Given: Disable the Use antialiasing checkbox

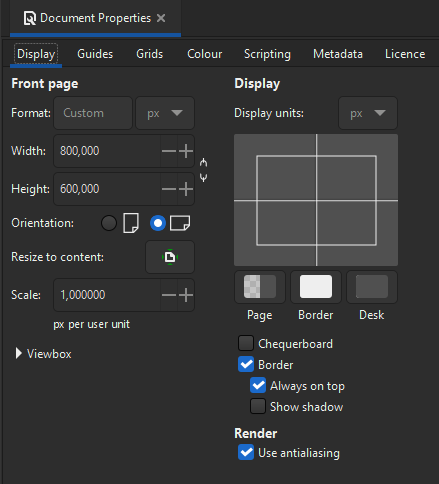Looking at the screenshot, I should point(246,452).
